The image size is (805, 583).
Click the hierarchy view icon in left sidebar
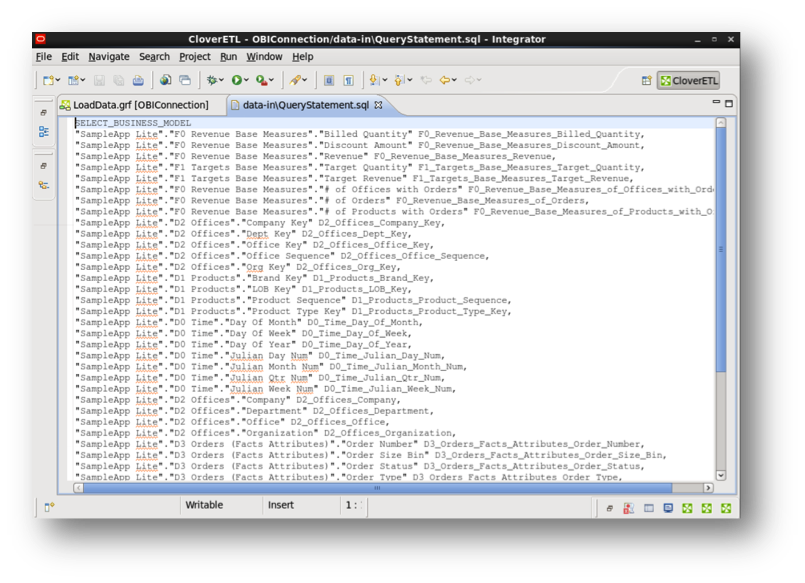44,185
